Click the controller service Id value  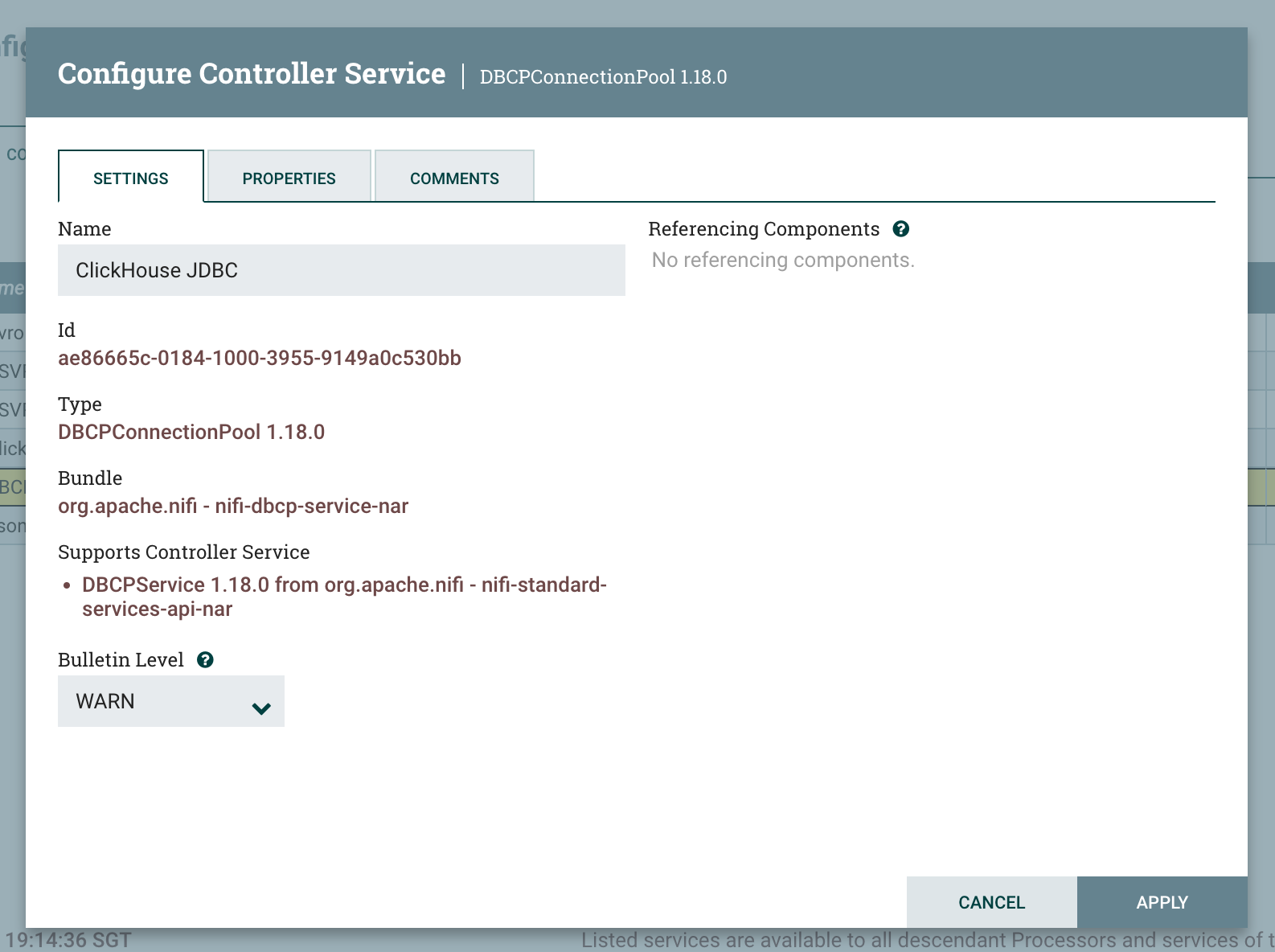pos(260,358)
